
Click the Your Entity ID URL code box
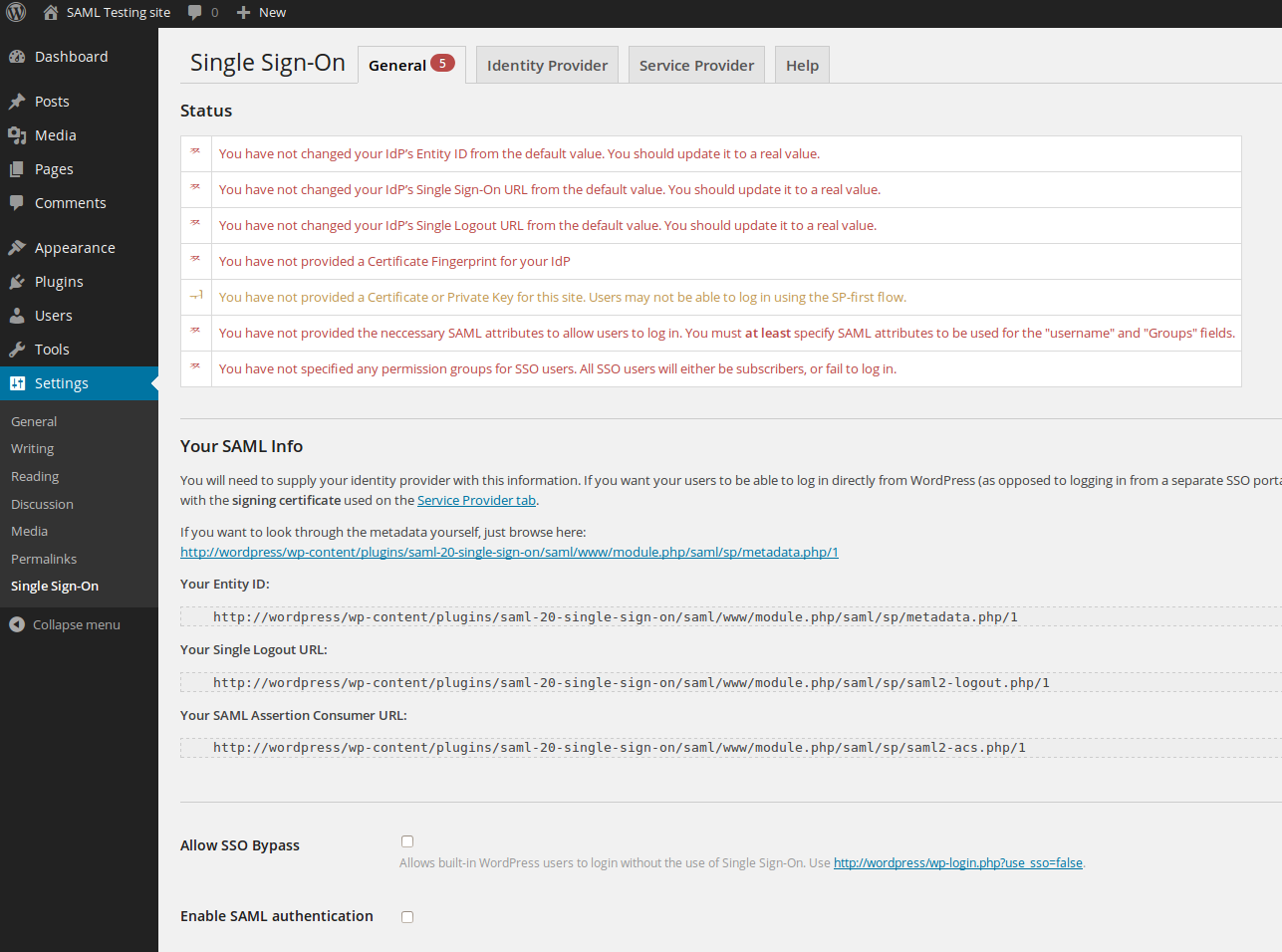731,616
